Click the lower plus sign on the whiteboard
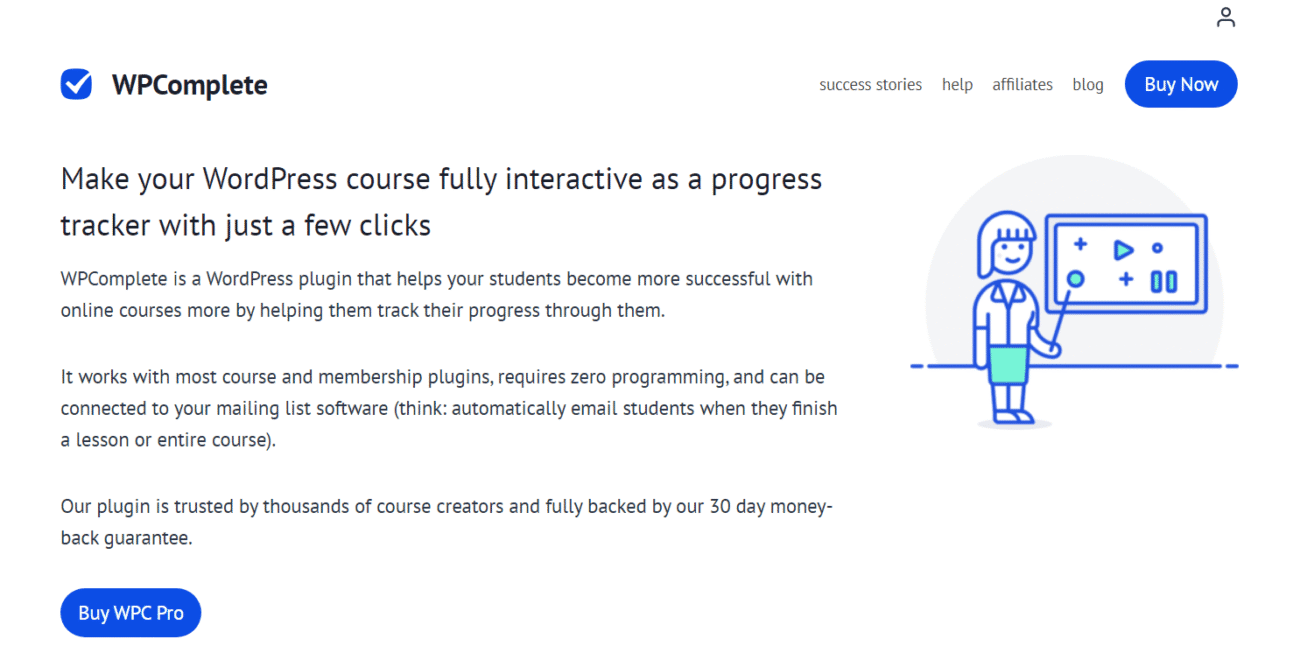Screen dimensions: 1300x653 point(1126,279)
